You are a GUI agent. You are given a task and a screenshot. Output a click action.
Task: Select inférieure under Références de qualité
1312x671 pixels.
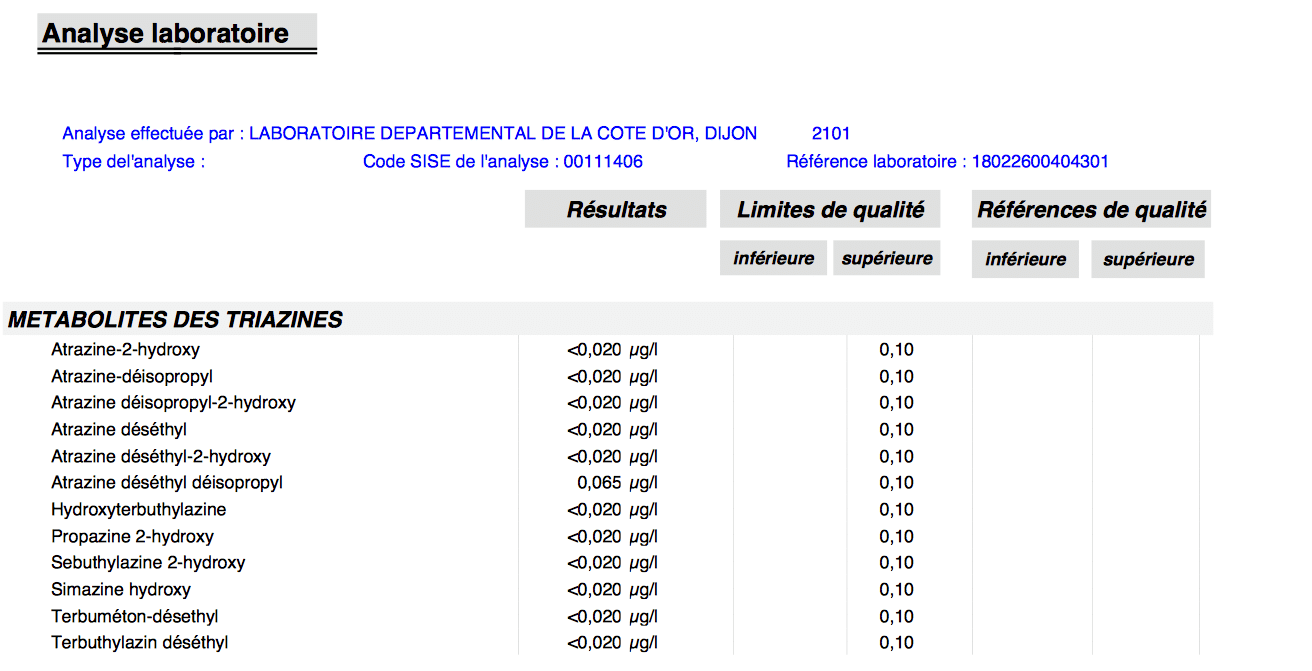(x=1025, y=260)
